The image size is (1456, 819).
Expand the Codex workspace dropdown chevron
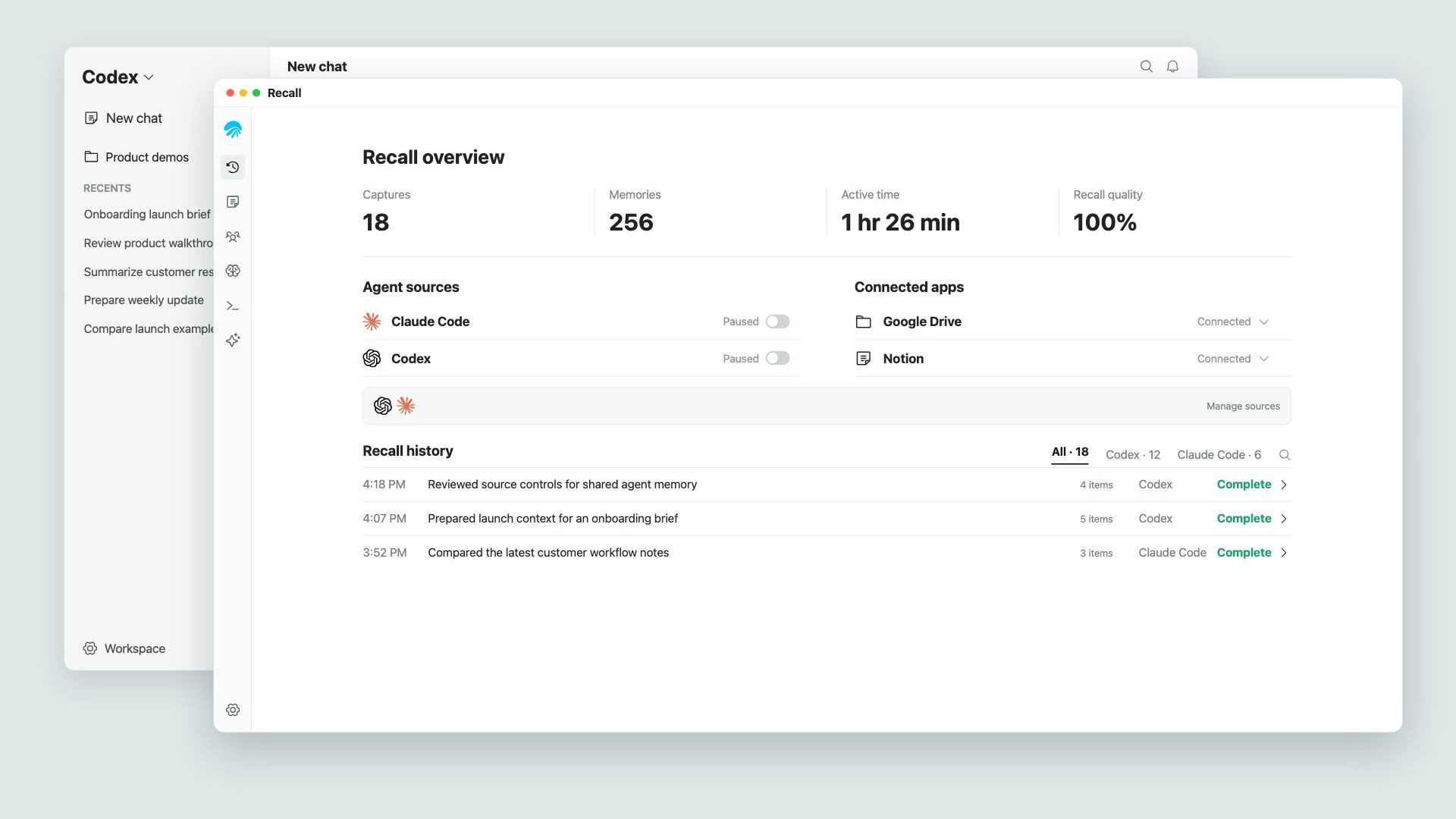click(149, 77)
